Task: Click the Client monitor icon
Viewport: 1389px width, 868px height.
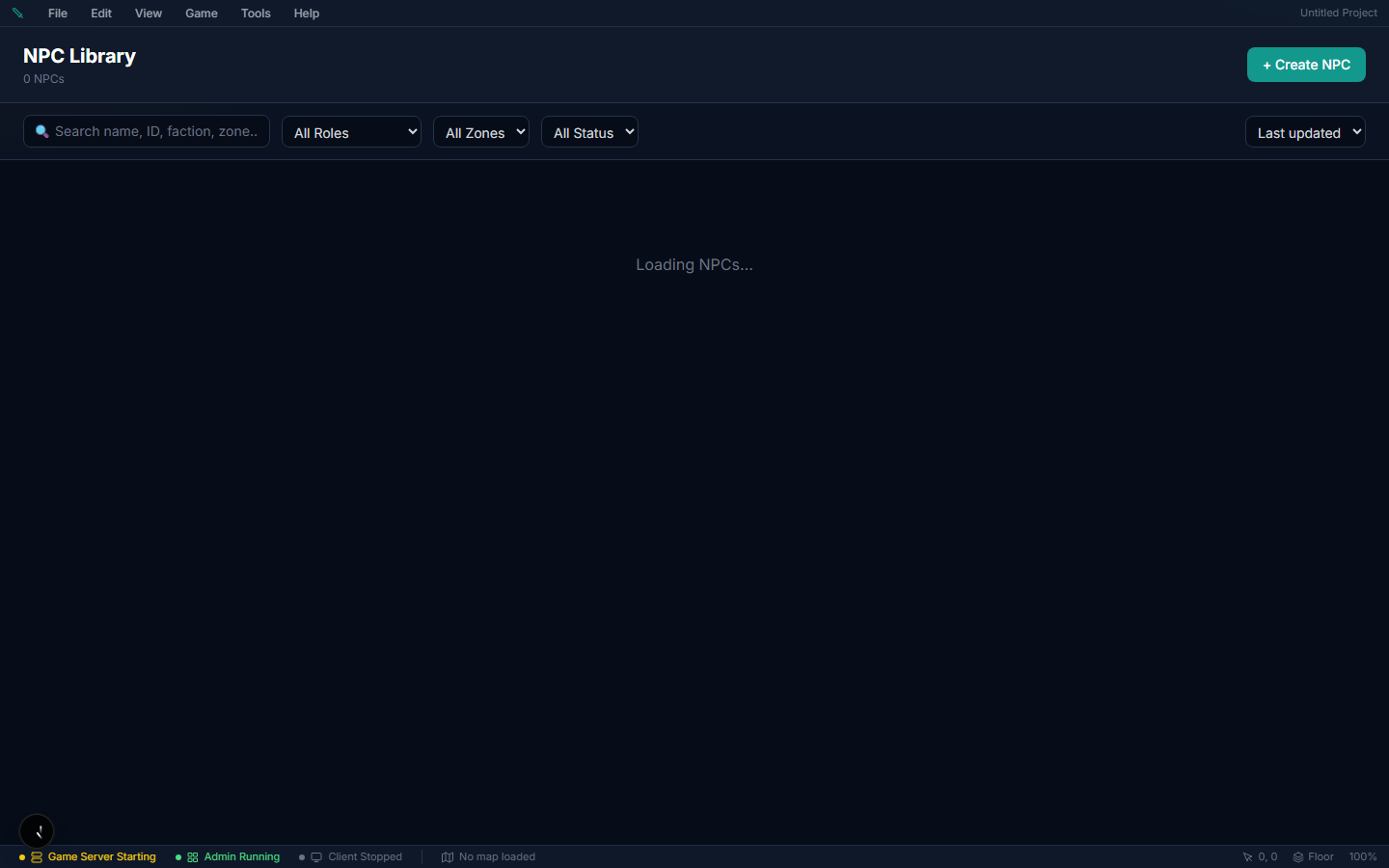Action: [316, 856]
